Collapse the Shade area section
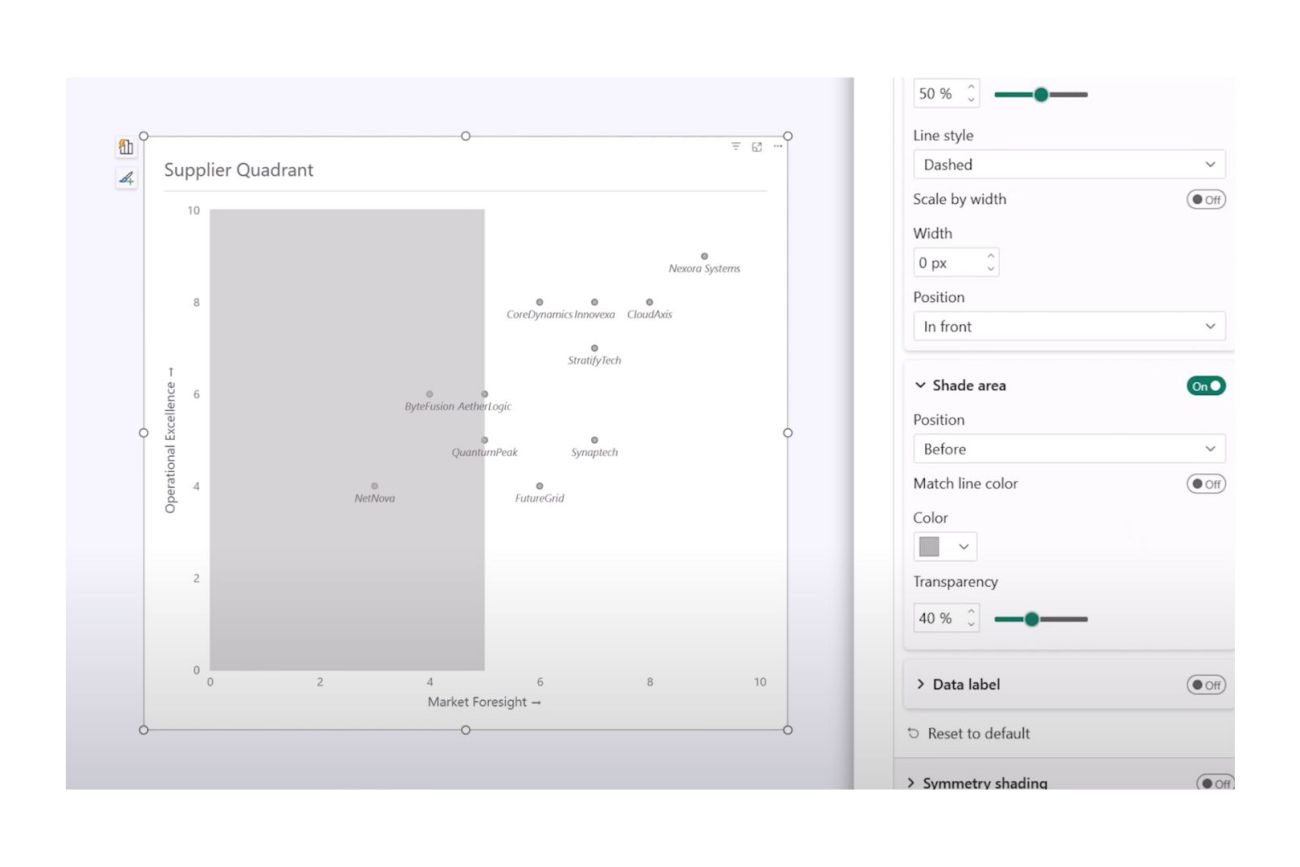1300x867 pixels. click(x=921, y=386)
